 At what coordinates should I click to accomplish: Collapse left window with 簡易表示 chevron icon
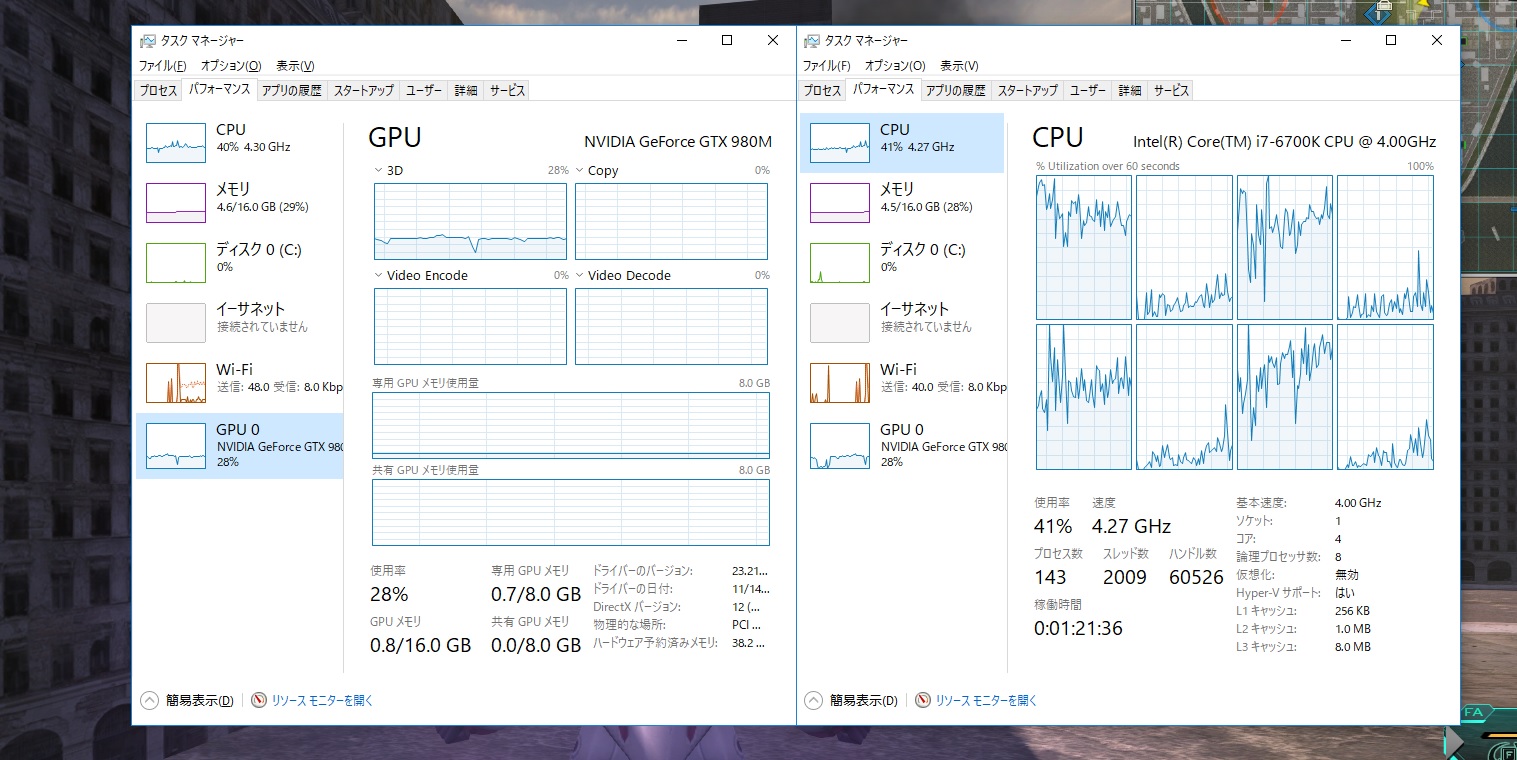150,701
